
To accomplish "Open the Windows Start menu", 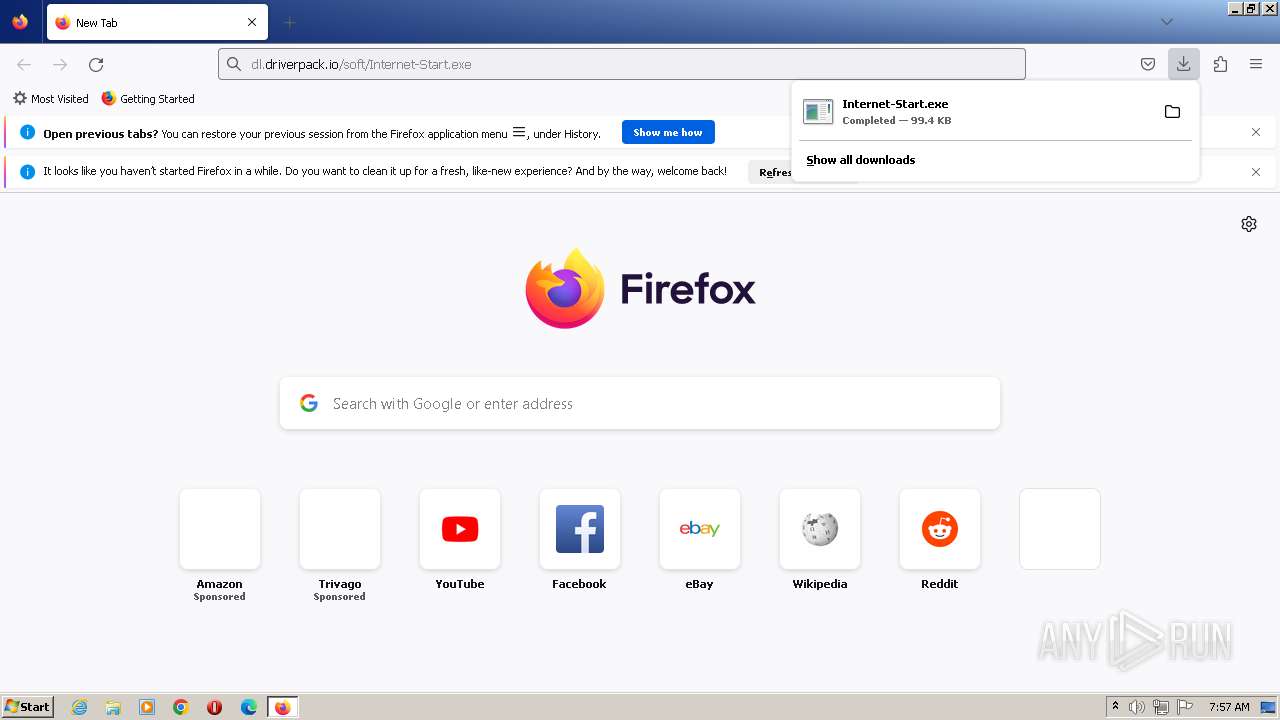I will [28, 707].
